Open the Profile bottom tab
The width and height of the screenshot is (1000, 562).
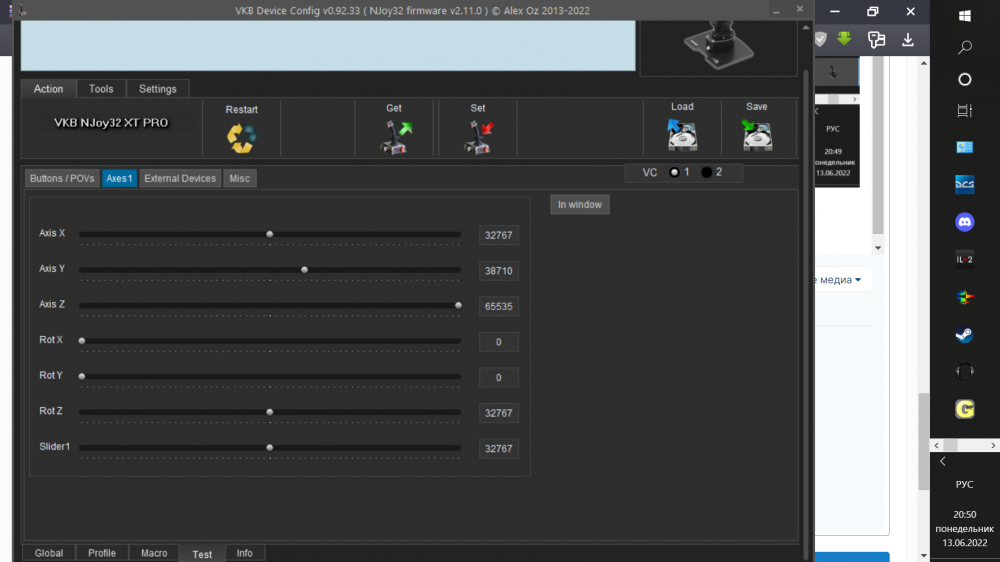102,553
